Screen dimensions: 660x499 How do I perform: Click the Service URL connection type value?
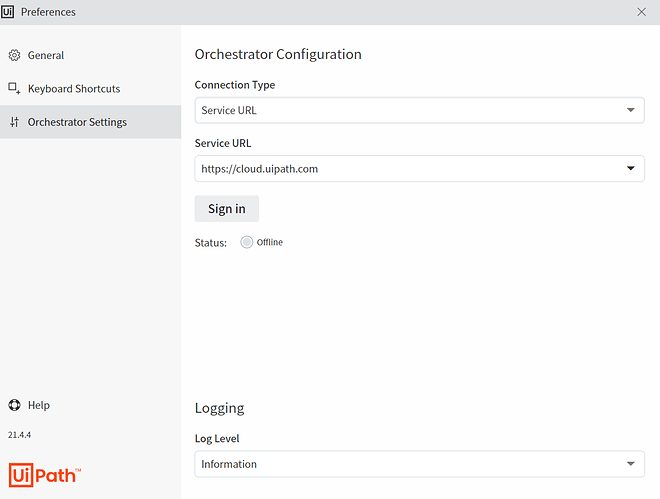[229, 110]
